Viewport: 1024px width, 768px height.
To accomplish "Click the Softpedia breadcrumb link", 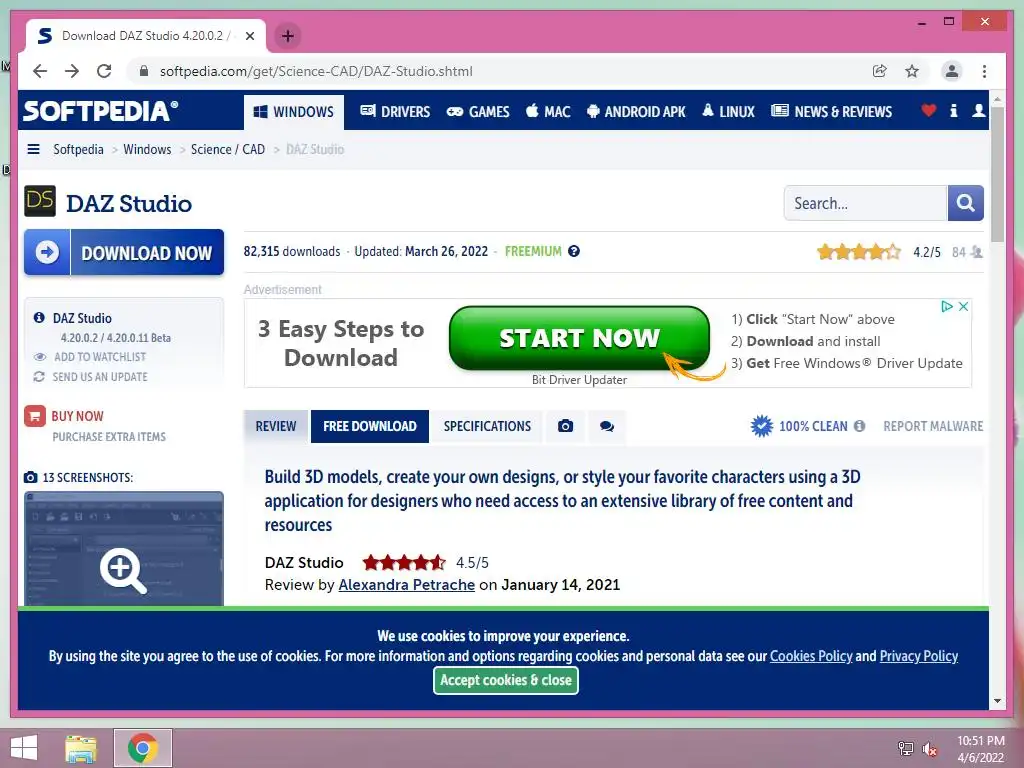I will [x=78, y=149].
